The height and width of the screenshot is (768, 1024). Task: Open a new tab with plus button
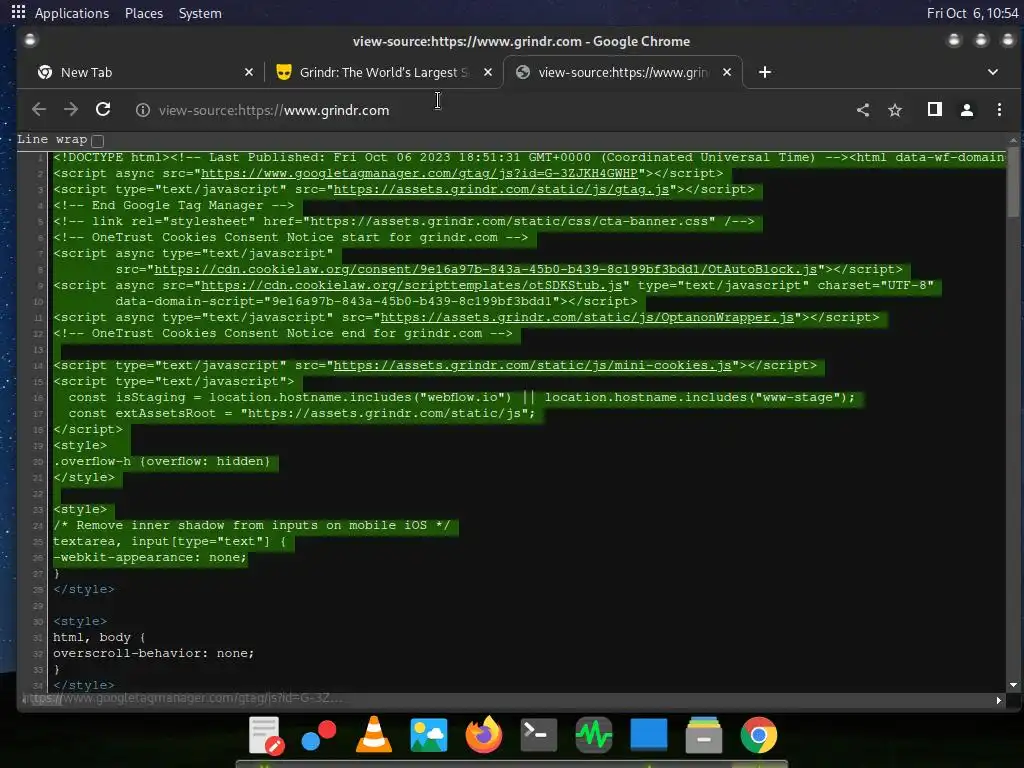[765, 72]
